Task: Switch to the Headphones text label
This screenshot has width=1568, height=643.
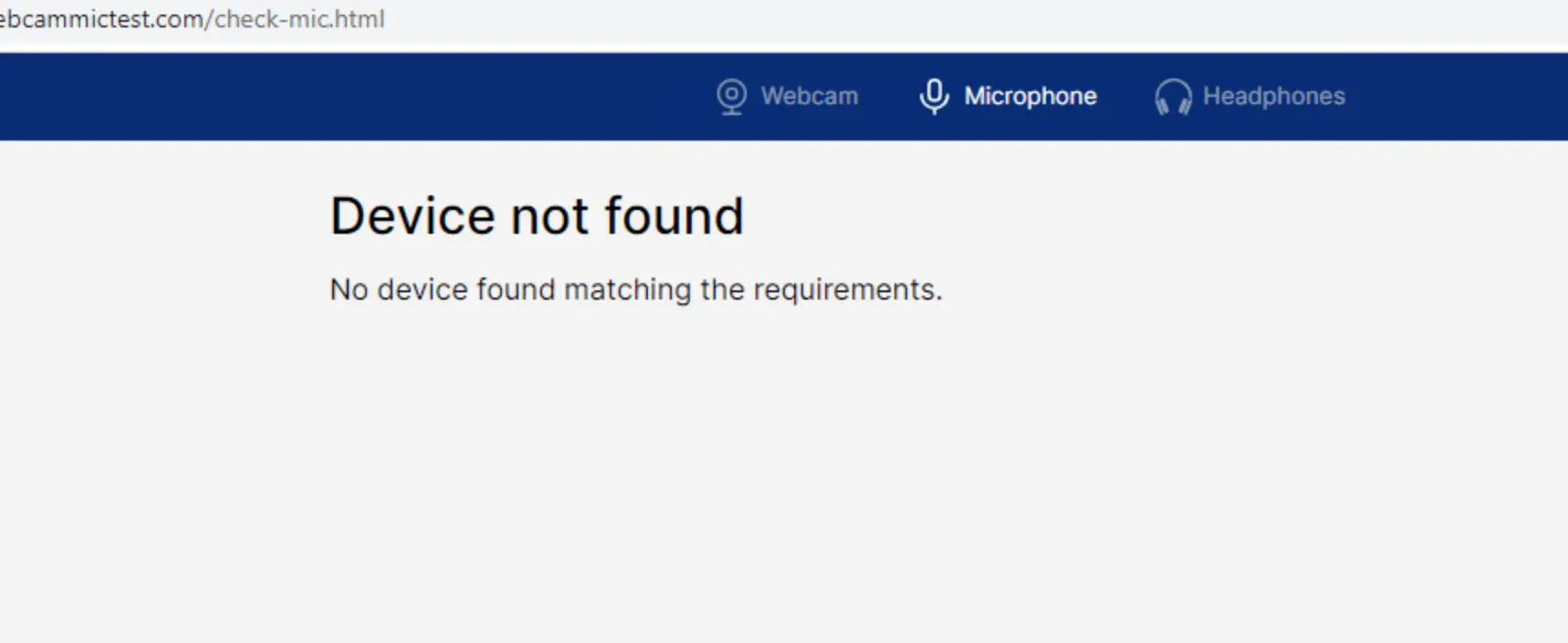Action: 1274,96
